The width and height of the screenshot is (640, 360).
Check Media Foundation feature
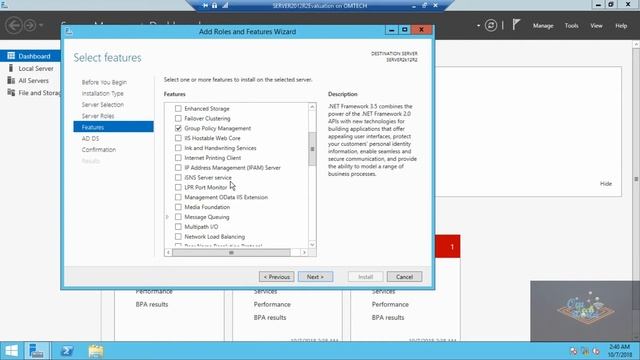178,207
